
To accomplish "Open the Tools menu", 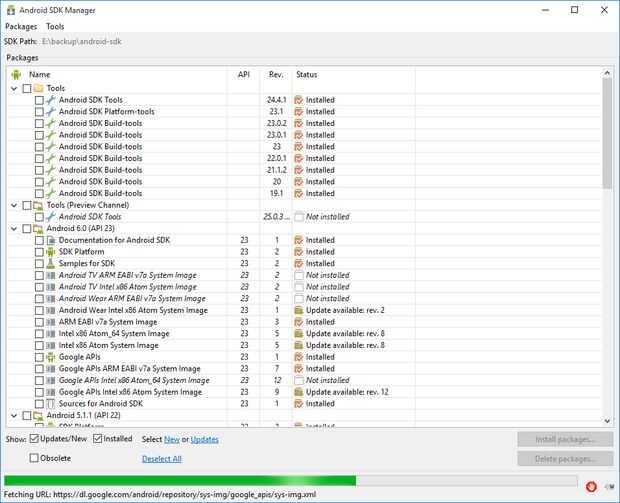I will [x=55, y=26].
